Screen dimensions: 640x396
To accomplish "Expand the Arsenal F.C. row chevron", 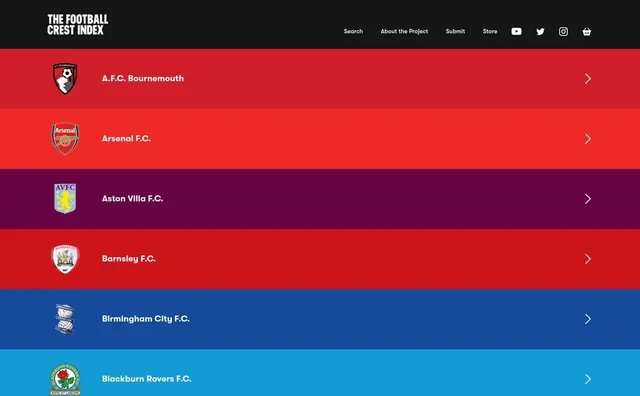I will coord(588,139).
